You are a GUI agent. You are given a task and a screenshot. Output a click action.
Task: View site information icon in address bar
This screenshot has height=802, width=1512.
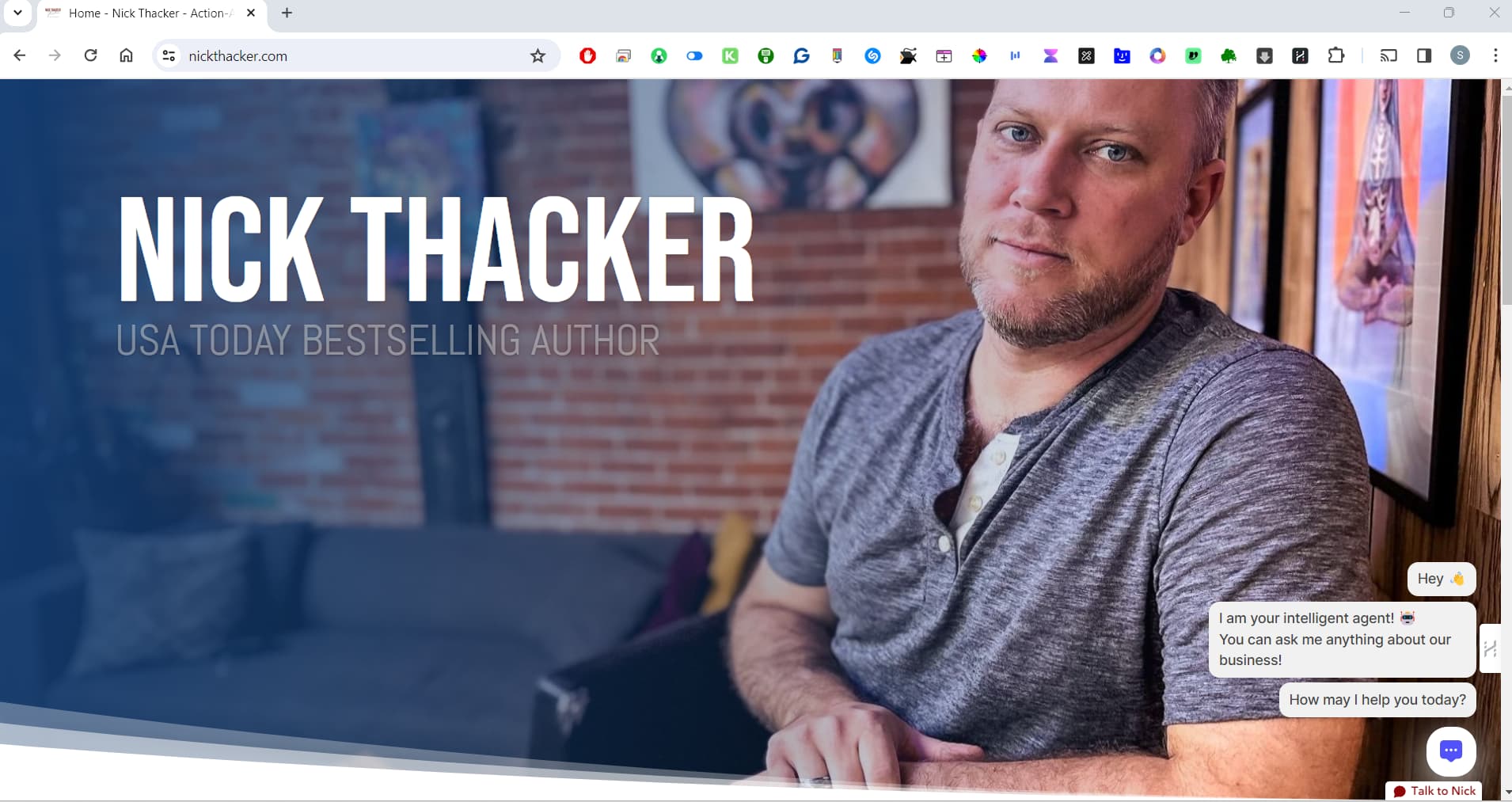click(x=169, y=55)
